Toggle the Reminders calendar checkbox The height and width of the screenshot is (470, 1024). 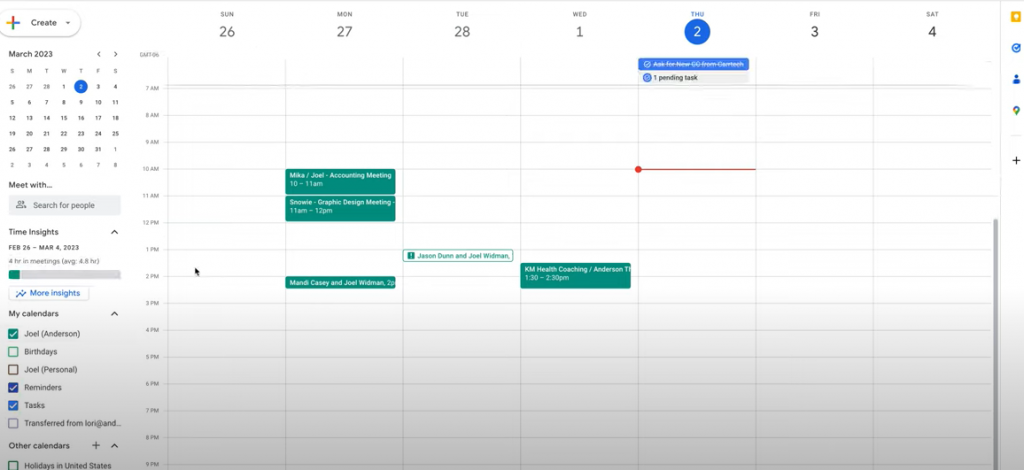pyautogui.click(x=14, y=388)
